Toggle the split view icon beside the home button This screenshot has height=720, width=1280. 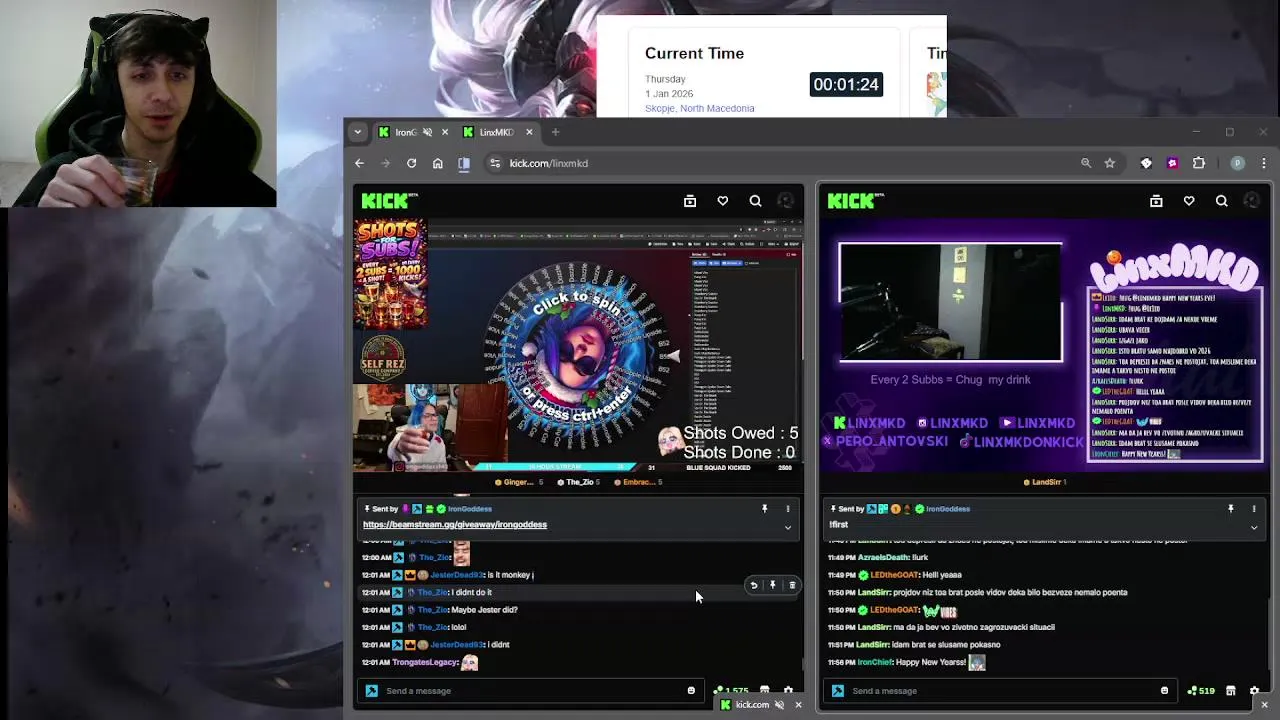(x=464, y=163)
